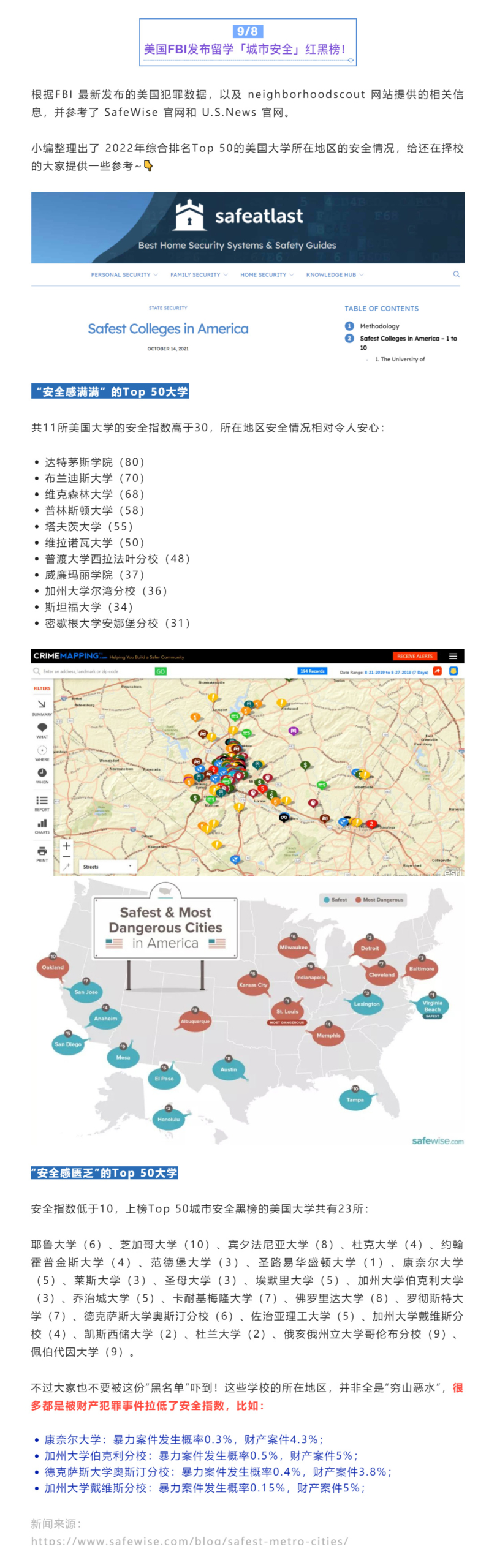497x1568 pixels.
Task: Click the Receive Alerts button
Action: 415,656
